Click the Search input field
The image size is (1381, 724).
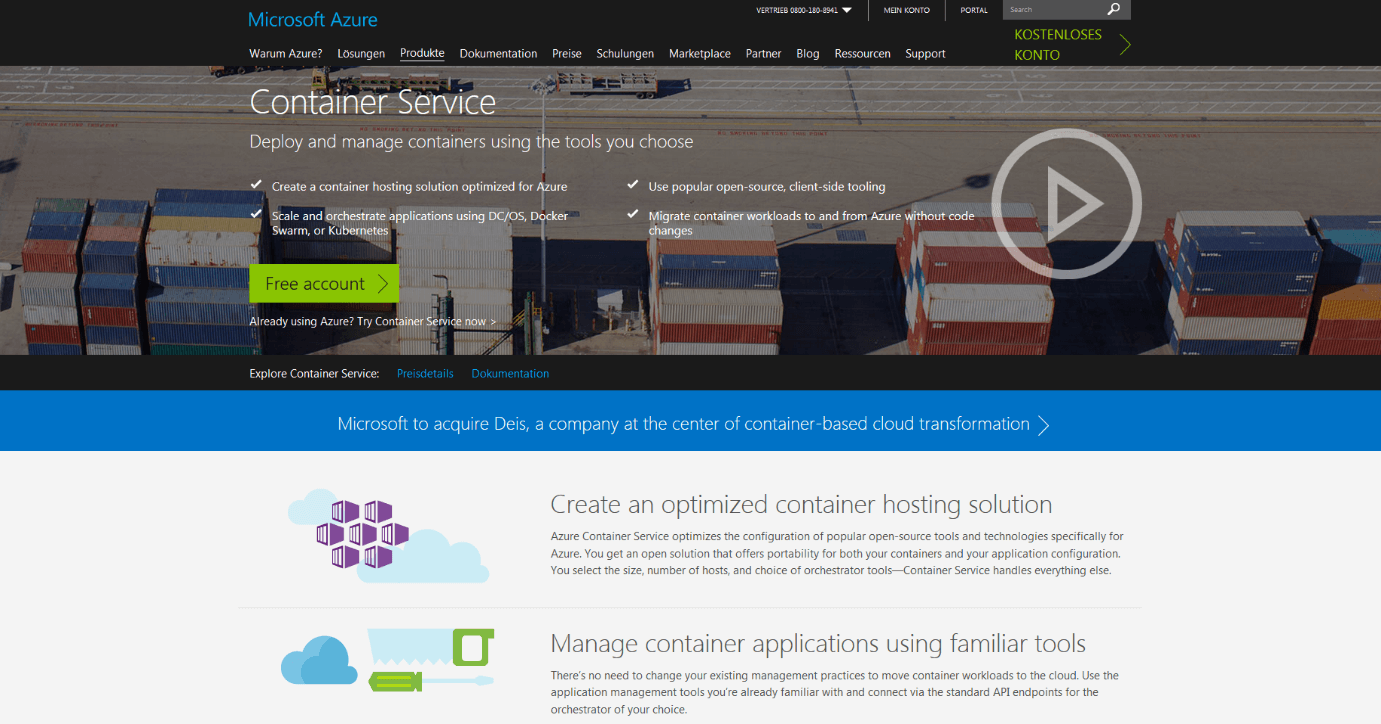1053,10
